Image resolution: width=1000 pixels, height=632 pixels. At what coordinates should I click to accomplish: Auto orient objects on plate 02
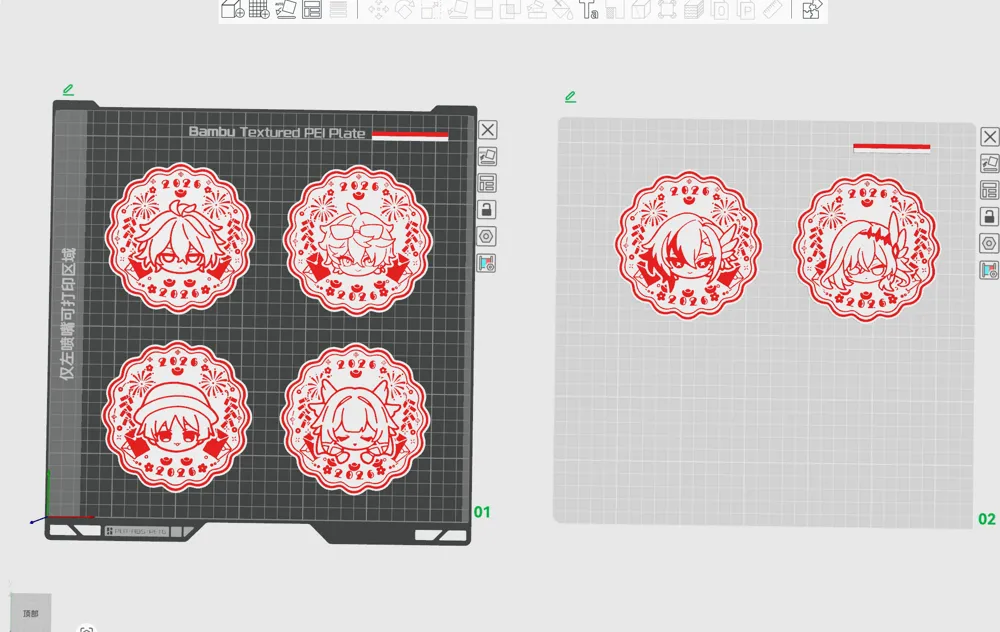[x=990, y=163]
